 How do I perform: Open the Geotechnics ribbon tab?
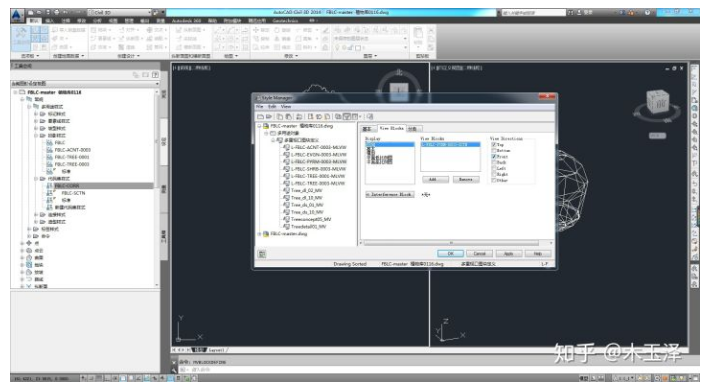(285, 21)
